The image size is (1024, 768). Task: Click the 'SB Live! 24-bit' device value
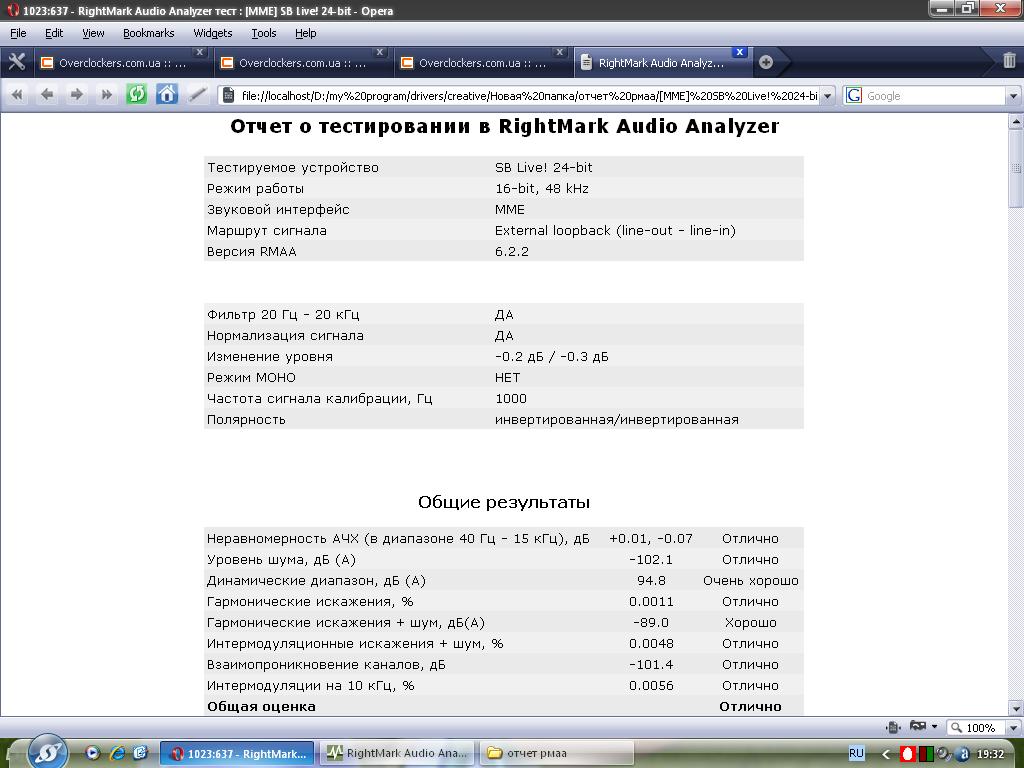pyautogui.click(x=543, y=167)
